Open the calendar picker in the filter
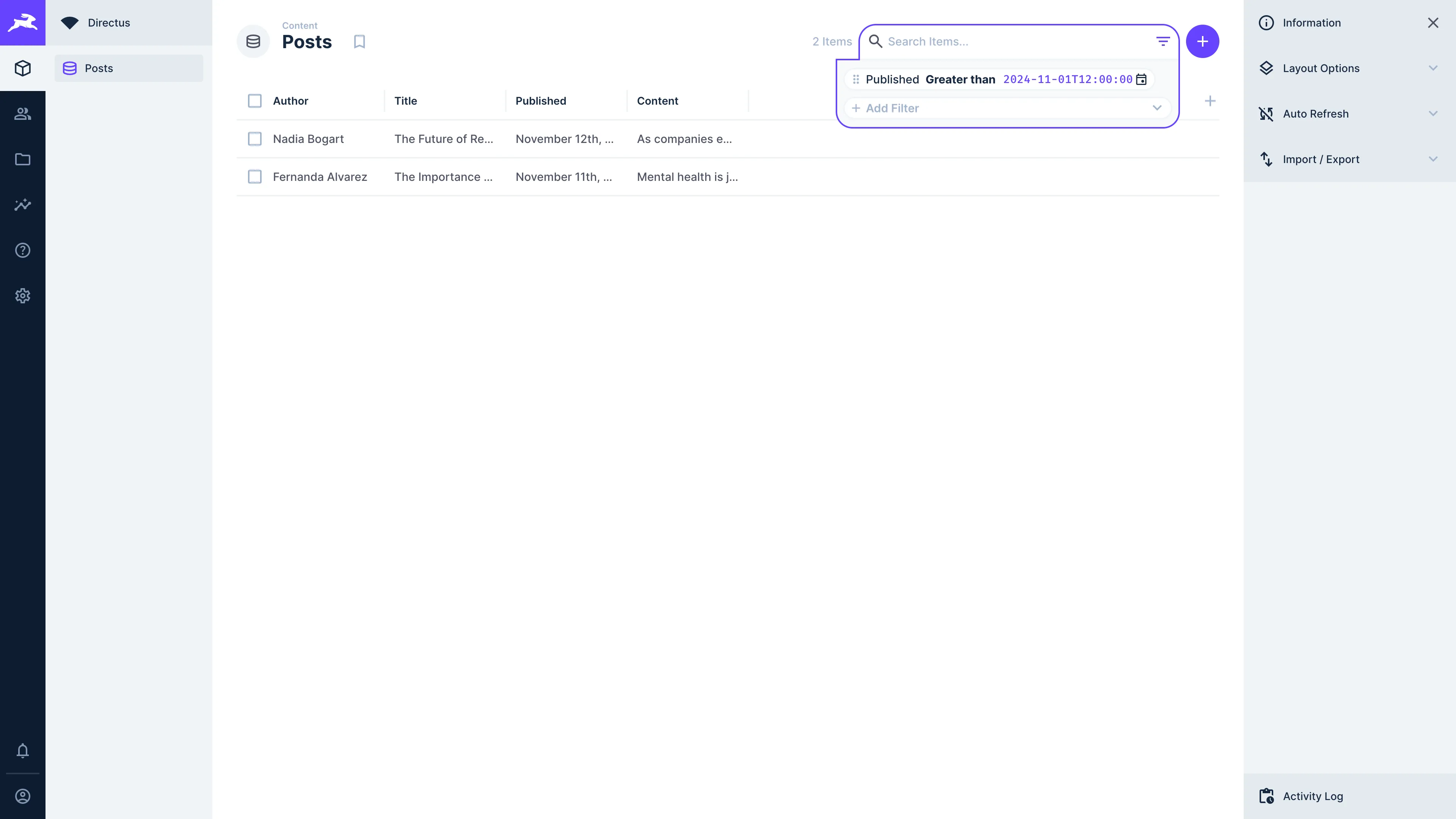Image resolution: width=1456 pixels, height=819 pixels. coord(1142,79)
